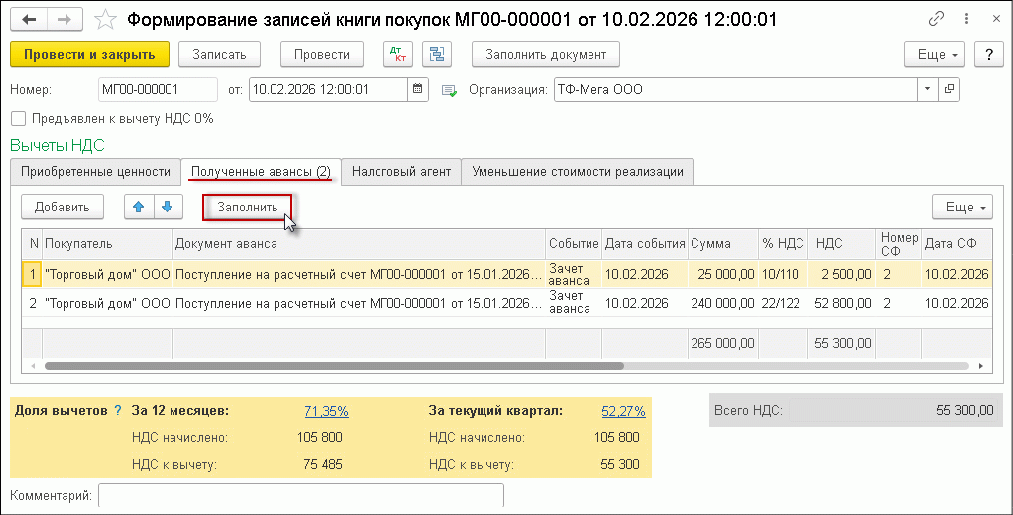Open 71,35% deduction share link
This screenshot has height=515, width=1013.
click(x=326, y=411)
